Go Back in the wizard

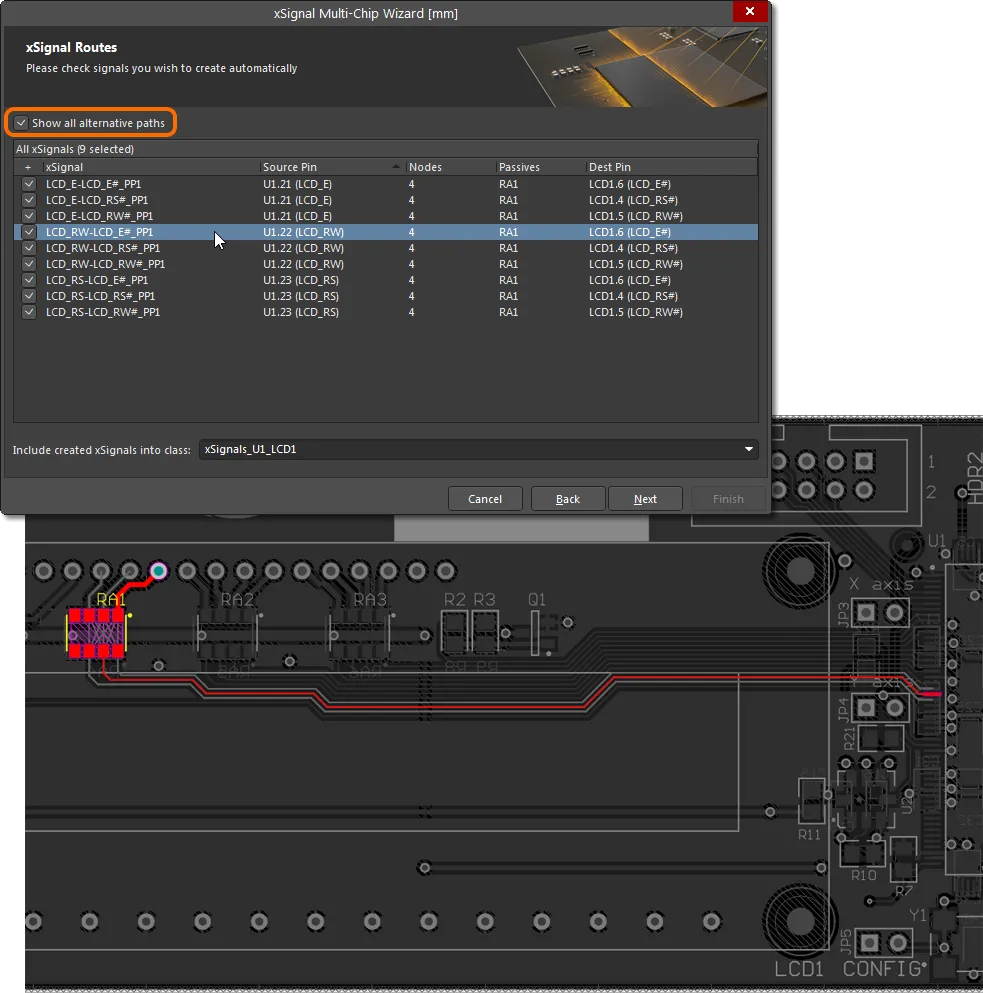568,499
